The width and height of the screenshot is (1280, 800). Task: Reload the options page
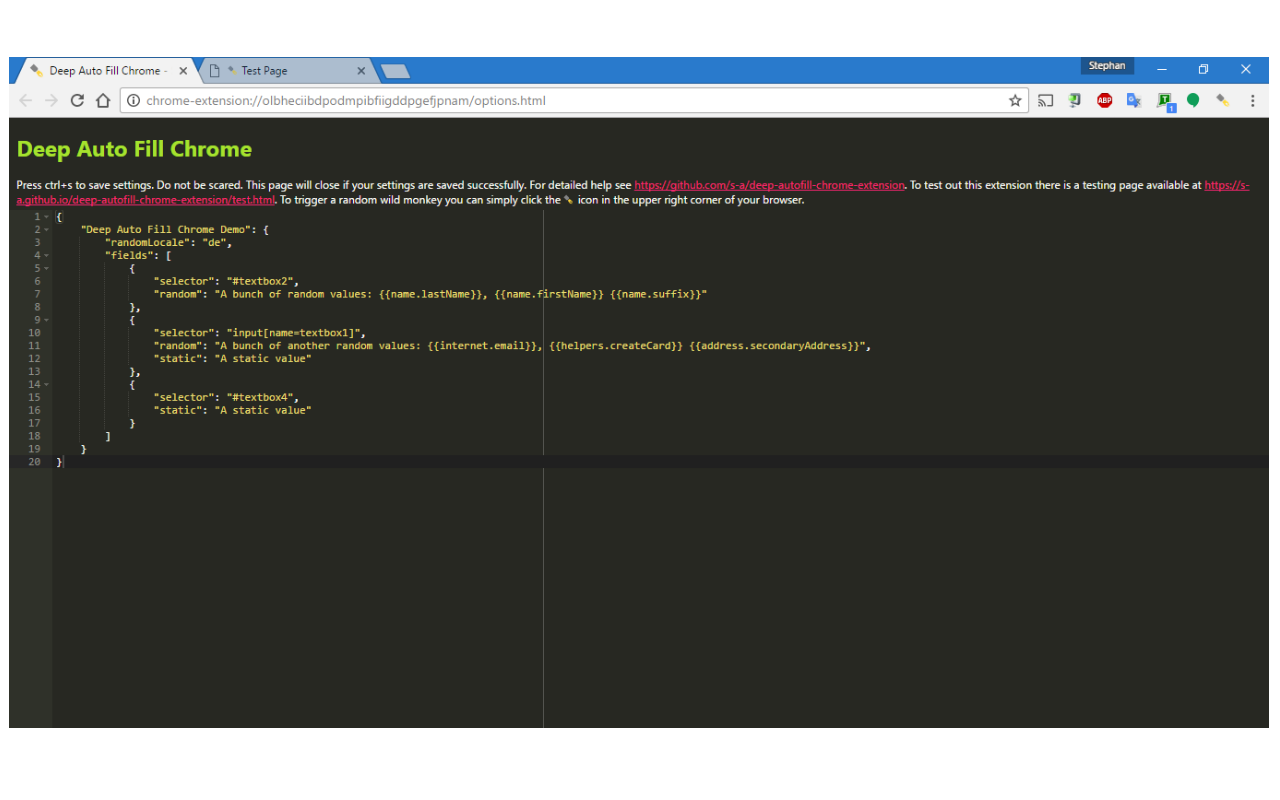77,100
